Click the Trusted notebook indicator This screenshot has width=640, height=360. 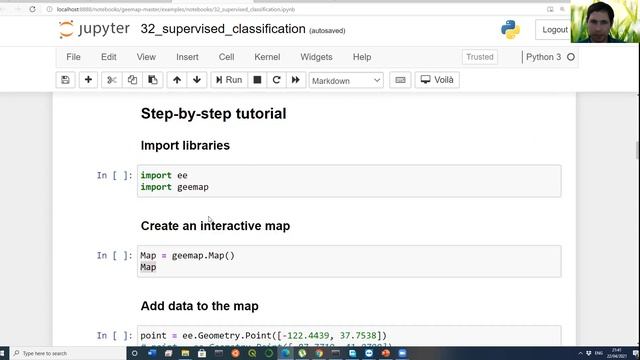(x=480, y=57)
